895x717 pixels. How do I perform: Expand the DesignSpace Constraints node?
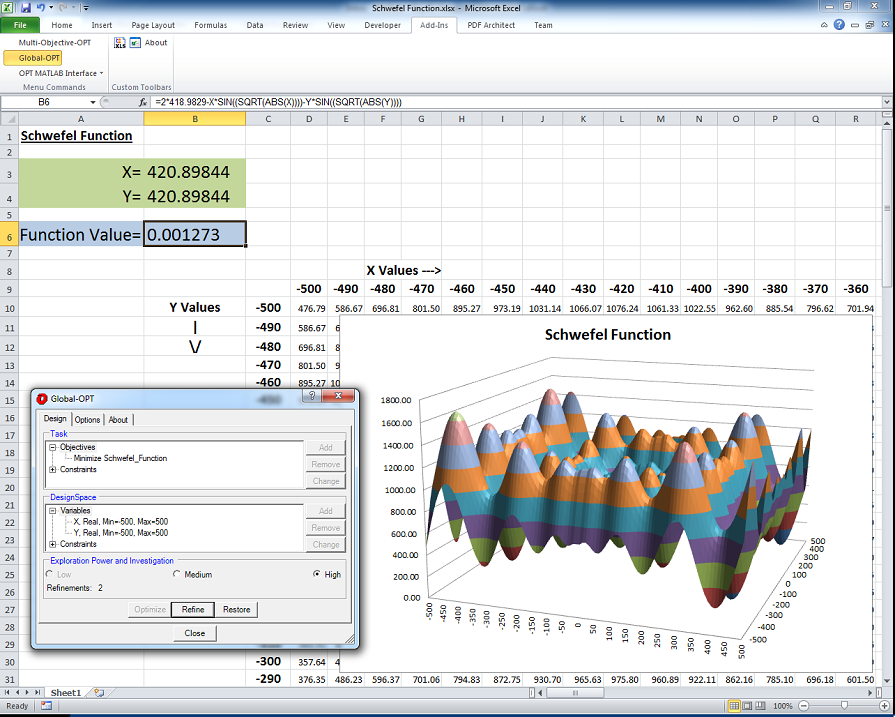[53, 545]
